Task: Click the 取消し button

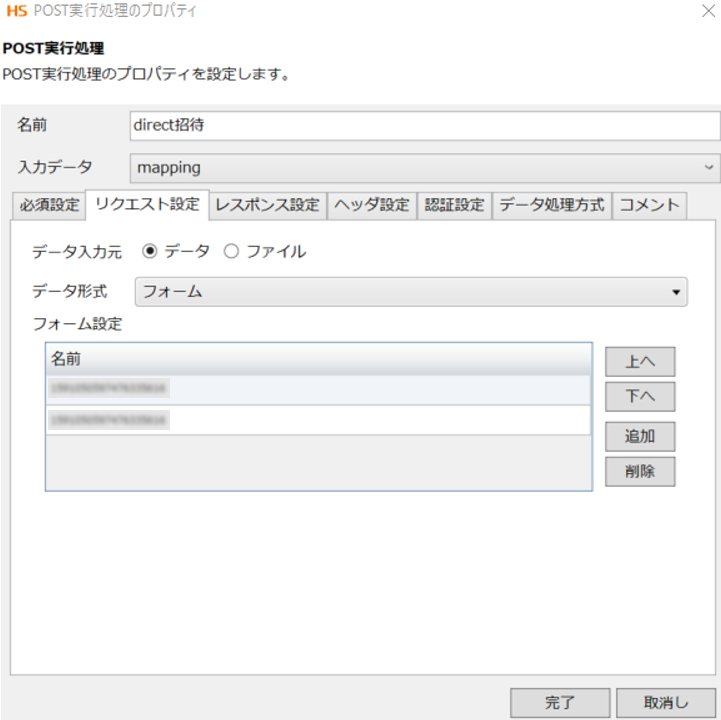Action: click(666, 703)
